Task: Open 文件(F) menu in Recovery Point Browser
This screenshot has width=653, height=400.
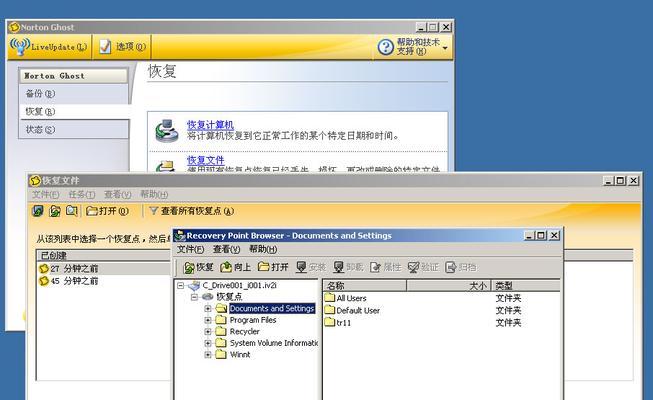Action: 190,249
